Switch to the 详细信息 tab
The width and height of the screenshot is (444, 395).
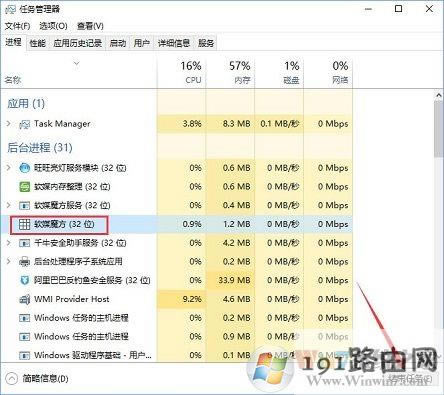tap(174, 43)
